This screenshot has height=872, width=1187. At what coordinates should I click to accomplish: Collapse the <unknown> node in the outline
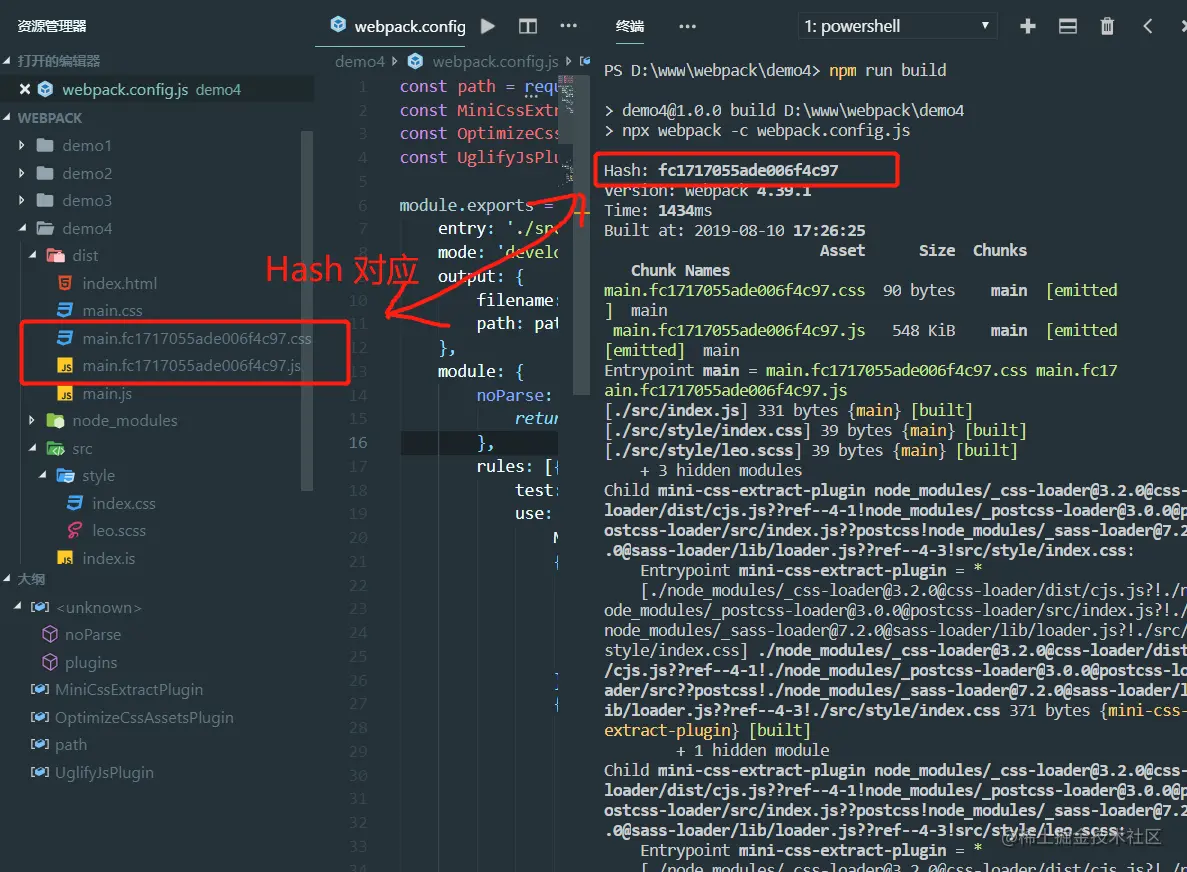(17, 607)
